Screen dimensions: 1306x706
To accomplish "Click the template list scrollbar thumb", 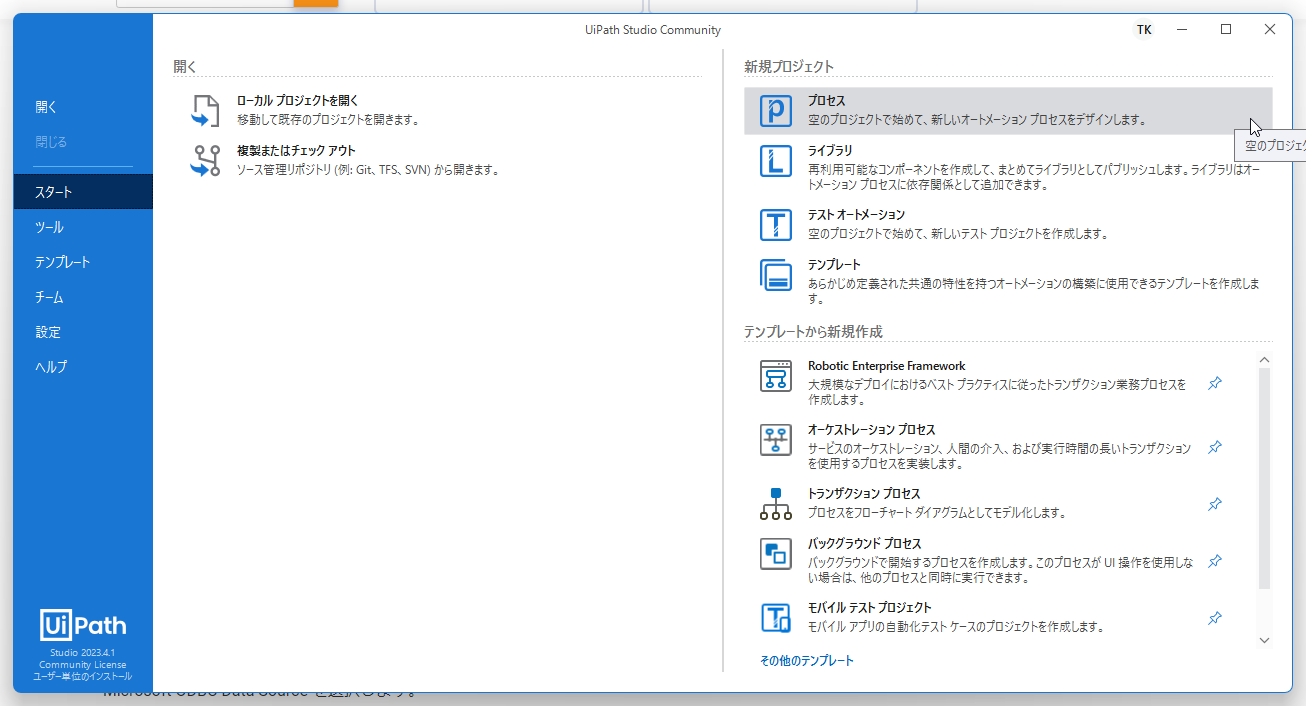I will click(1264, 478).
